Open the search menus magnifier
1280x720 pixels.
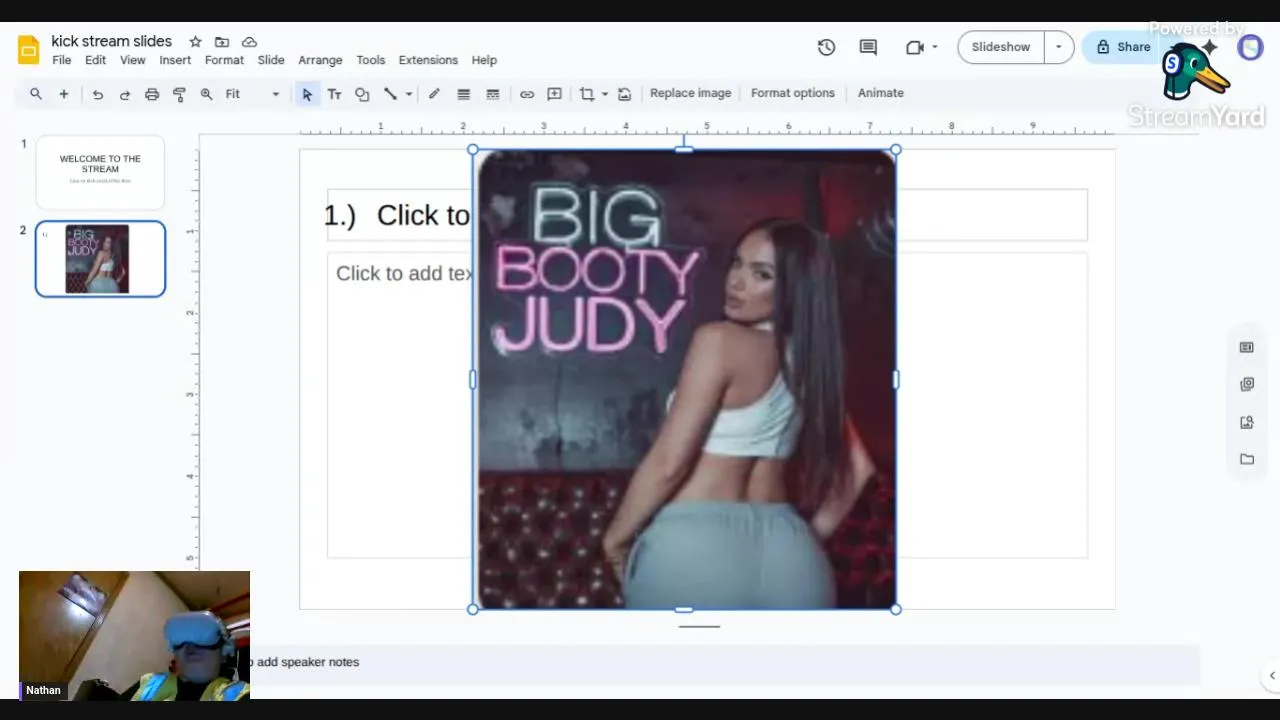pyautogui.click(x=36, y=94)
